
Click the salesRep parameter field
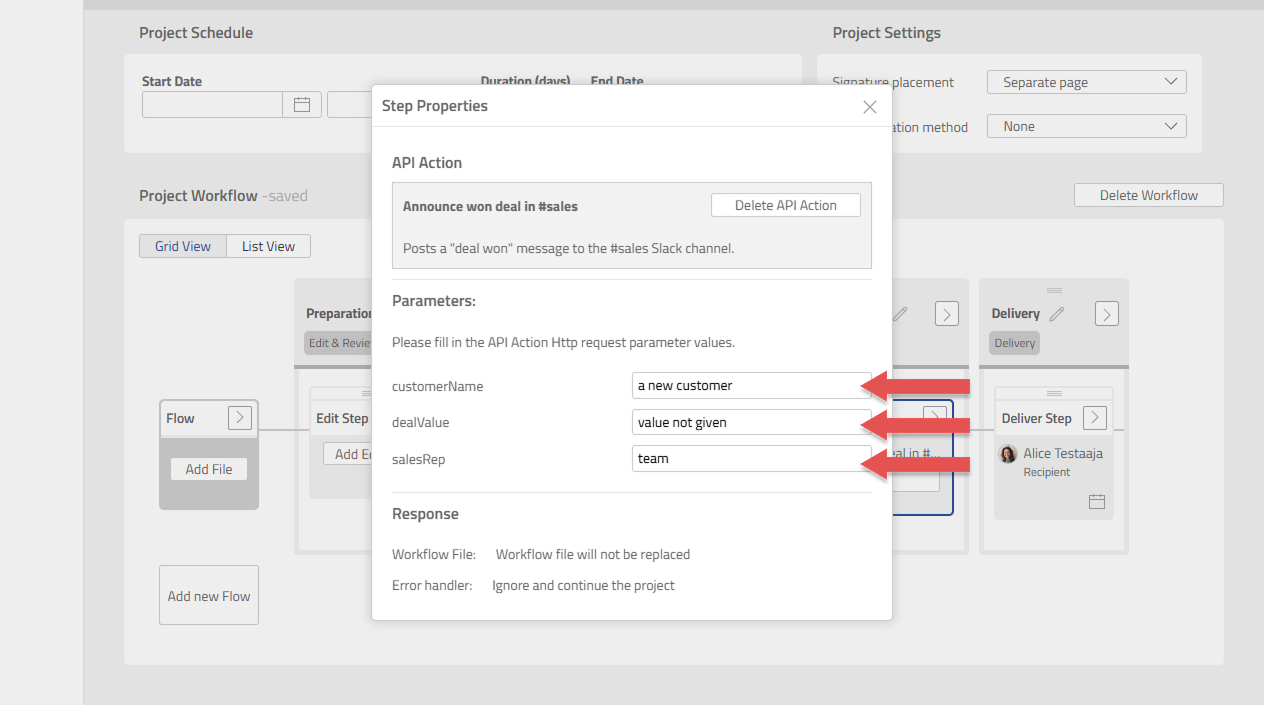751,458
